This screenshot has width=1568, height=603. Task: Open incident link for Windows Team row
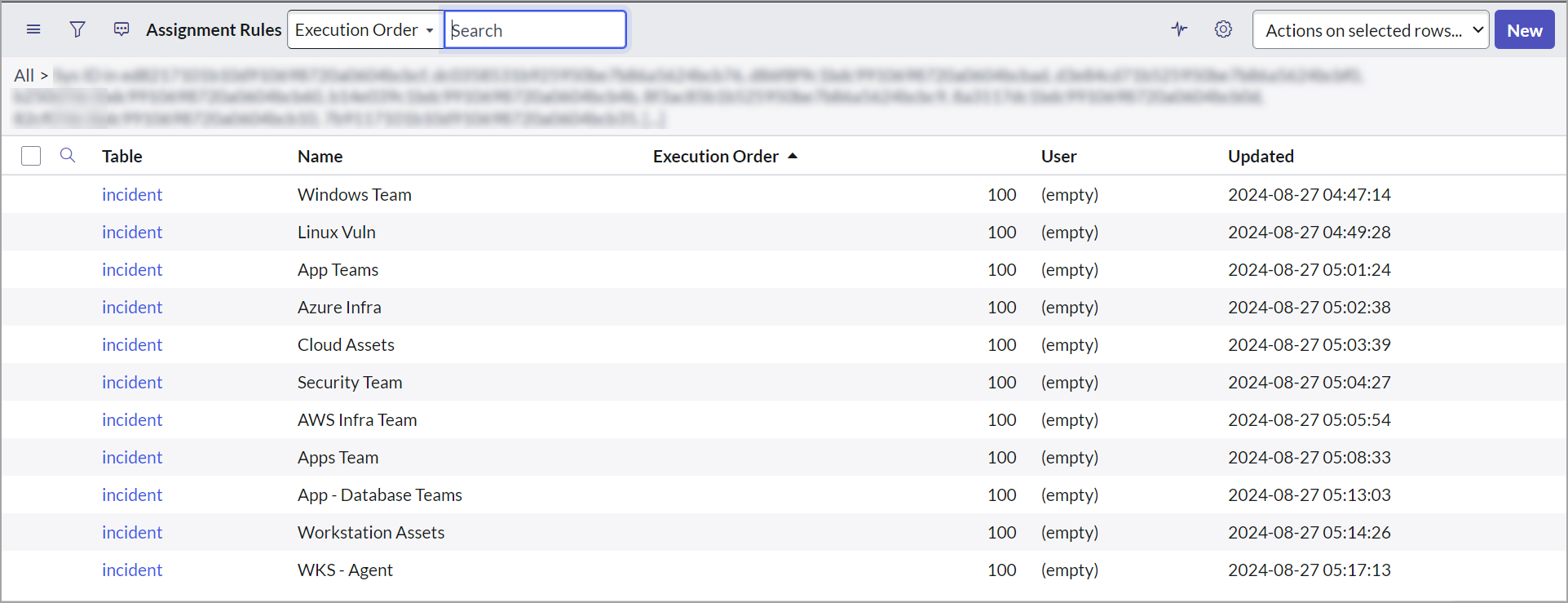pyautogui.click(x=132, y=194)
